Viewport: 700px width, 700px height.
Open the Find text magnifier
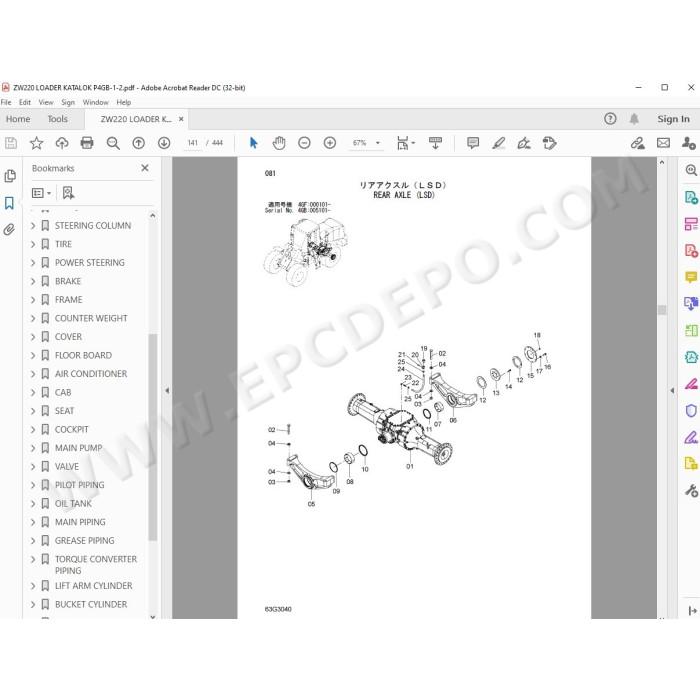click(113, 143)
